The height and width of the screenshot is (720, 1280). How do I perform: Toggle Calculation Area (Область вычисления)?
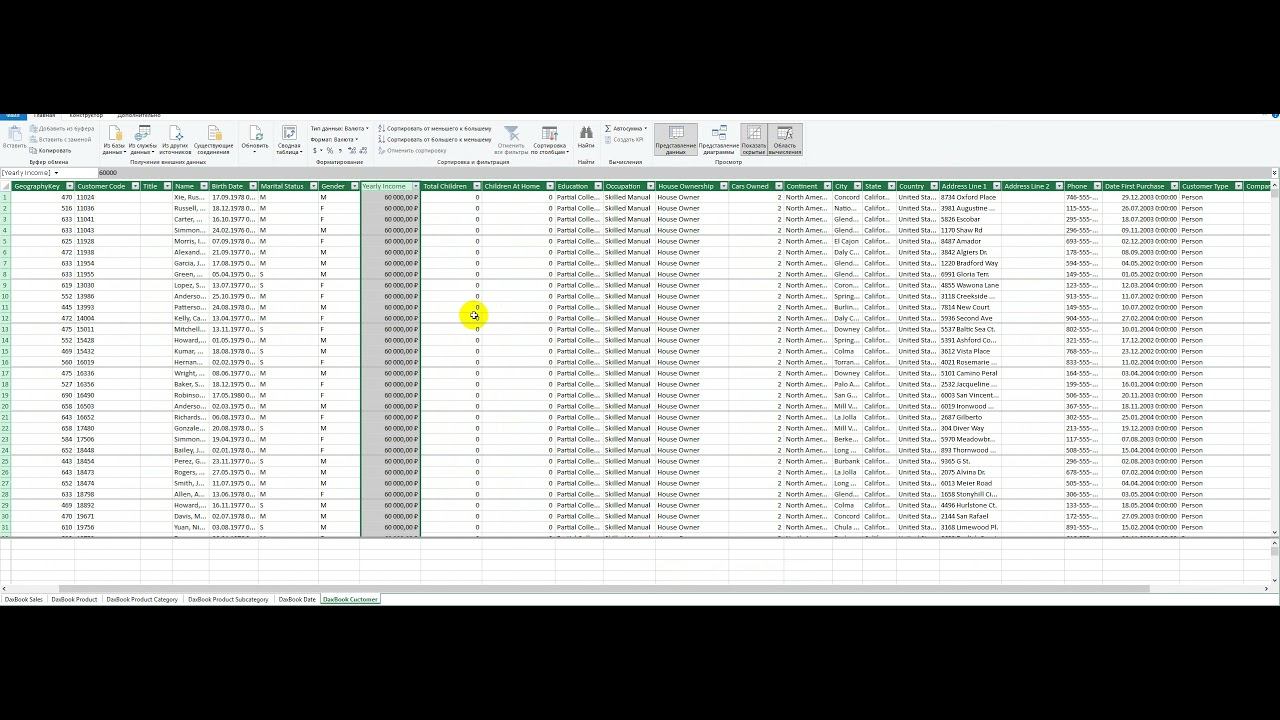(x=785, y=141)
